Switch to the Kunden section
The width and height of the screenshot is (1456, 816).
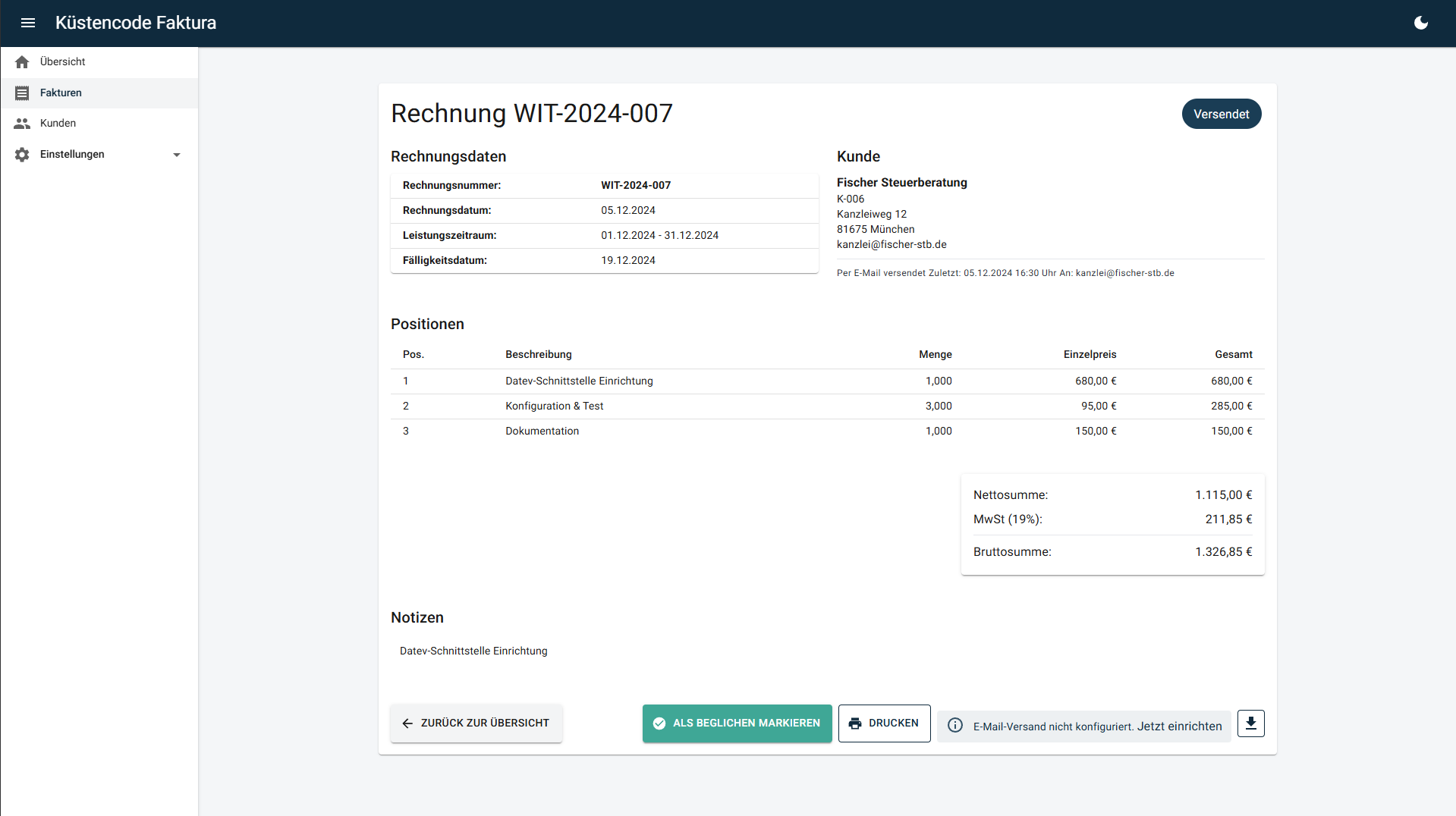(58, 123)
